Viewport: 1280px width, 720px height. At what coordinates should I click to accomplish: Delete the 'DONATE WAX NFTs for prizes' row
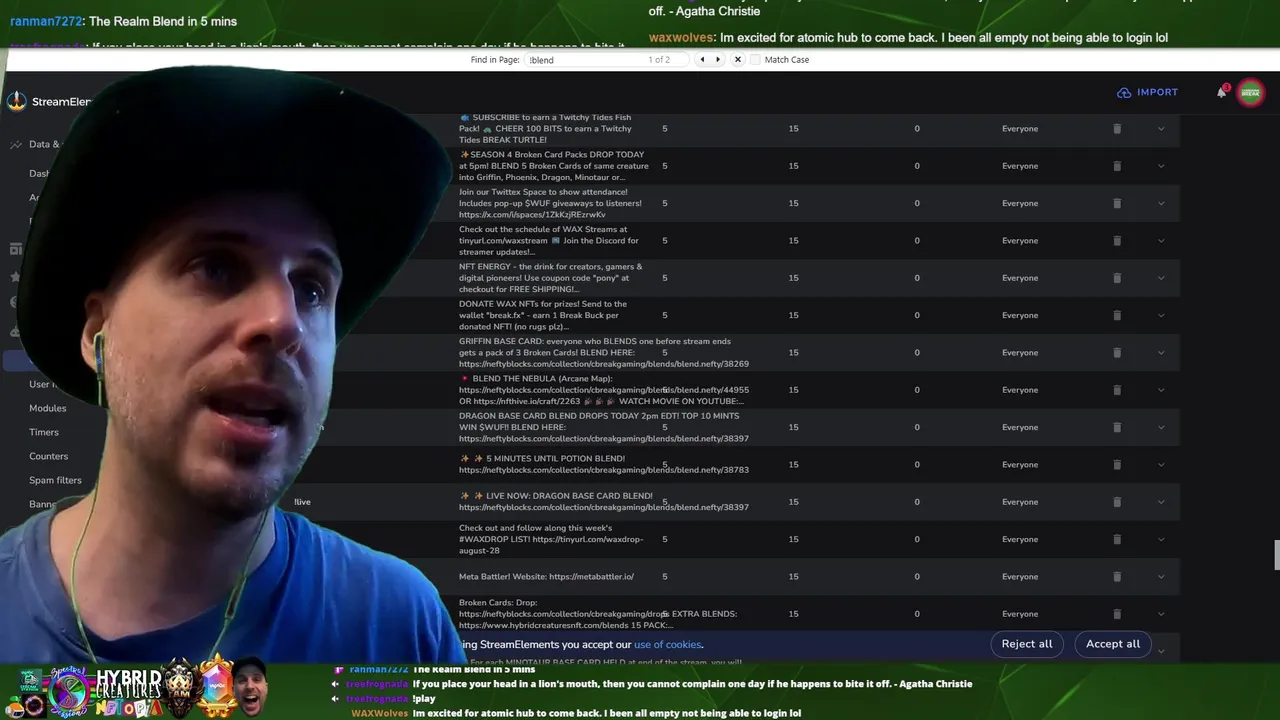click(x=1117, y=315)
